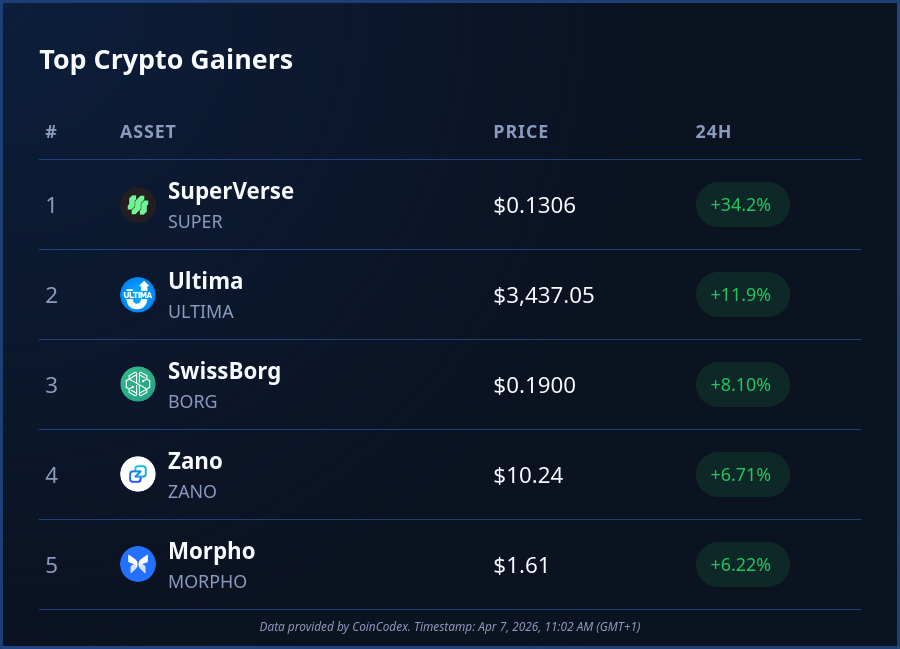This screenshot has width=900, height=649.
Task: Click the SuperVerse coin logo icon
Action: click(138, 205)
